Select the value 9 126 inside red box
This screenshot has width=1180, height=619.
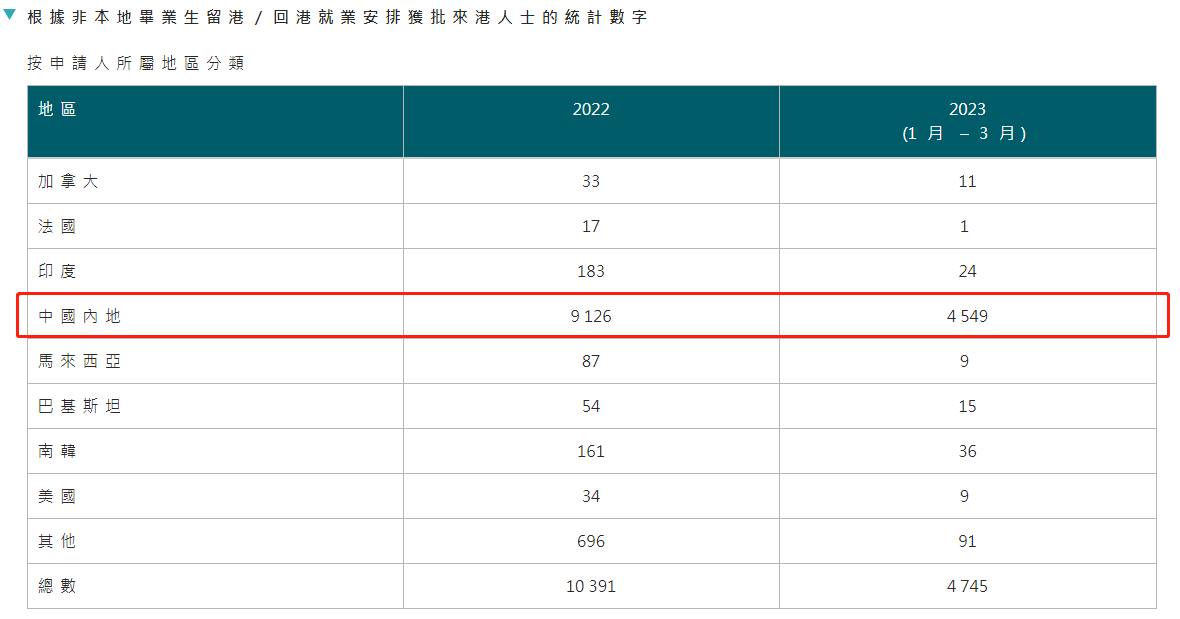pyautogui.click(x=590, y=315)
